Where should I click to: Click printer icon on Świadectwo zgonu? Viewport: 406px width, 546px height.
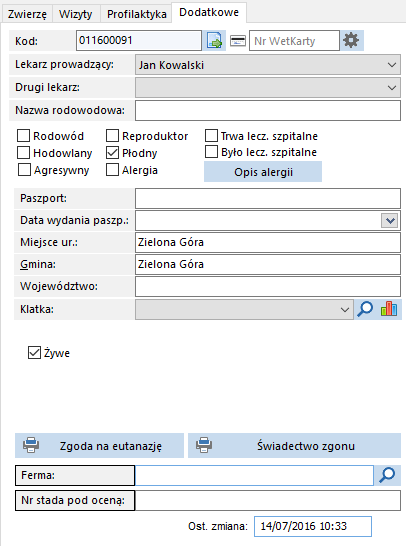[204, 445]
